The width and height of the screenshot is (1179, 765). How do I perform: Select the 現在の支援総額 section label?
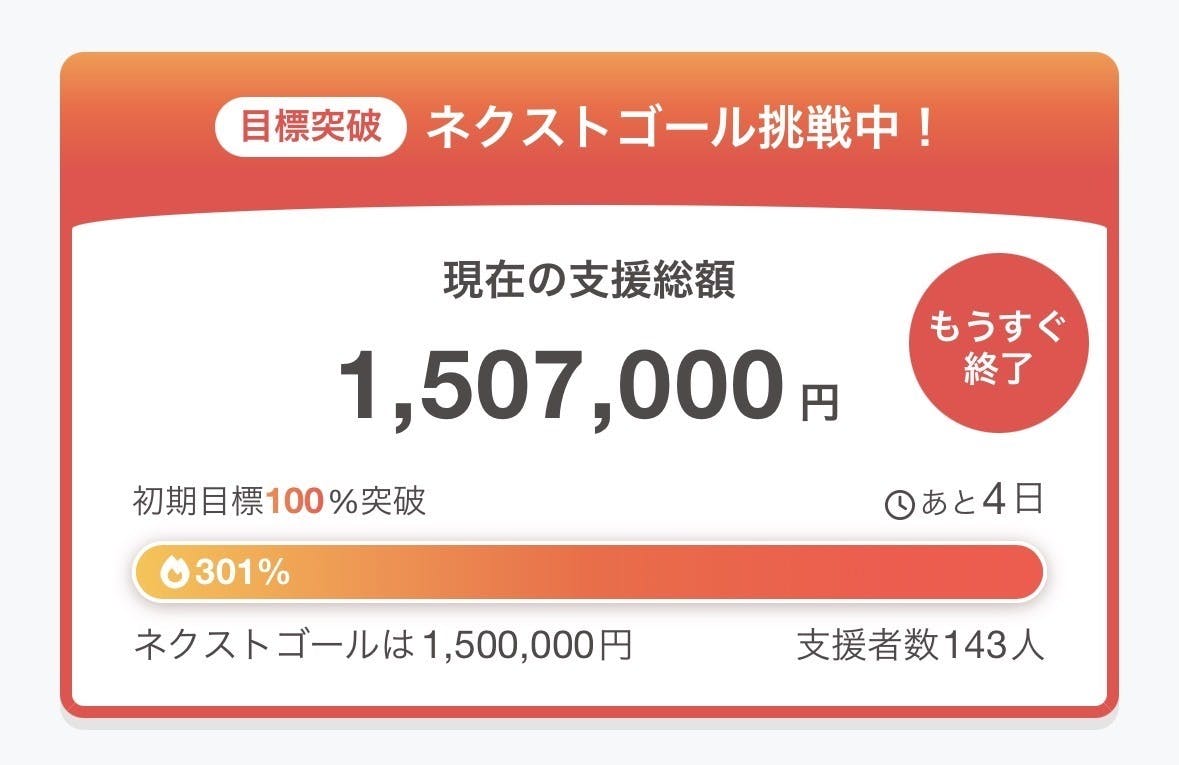589,282
